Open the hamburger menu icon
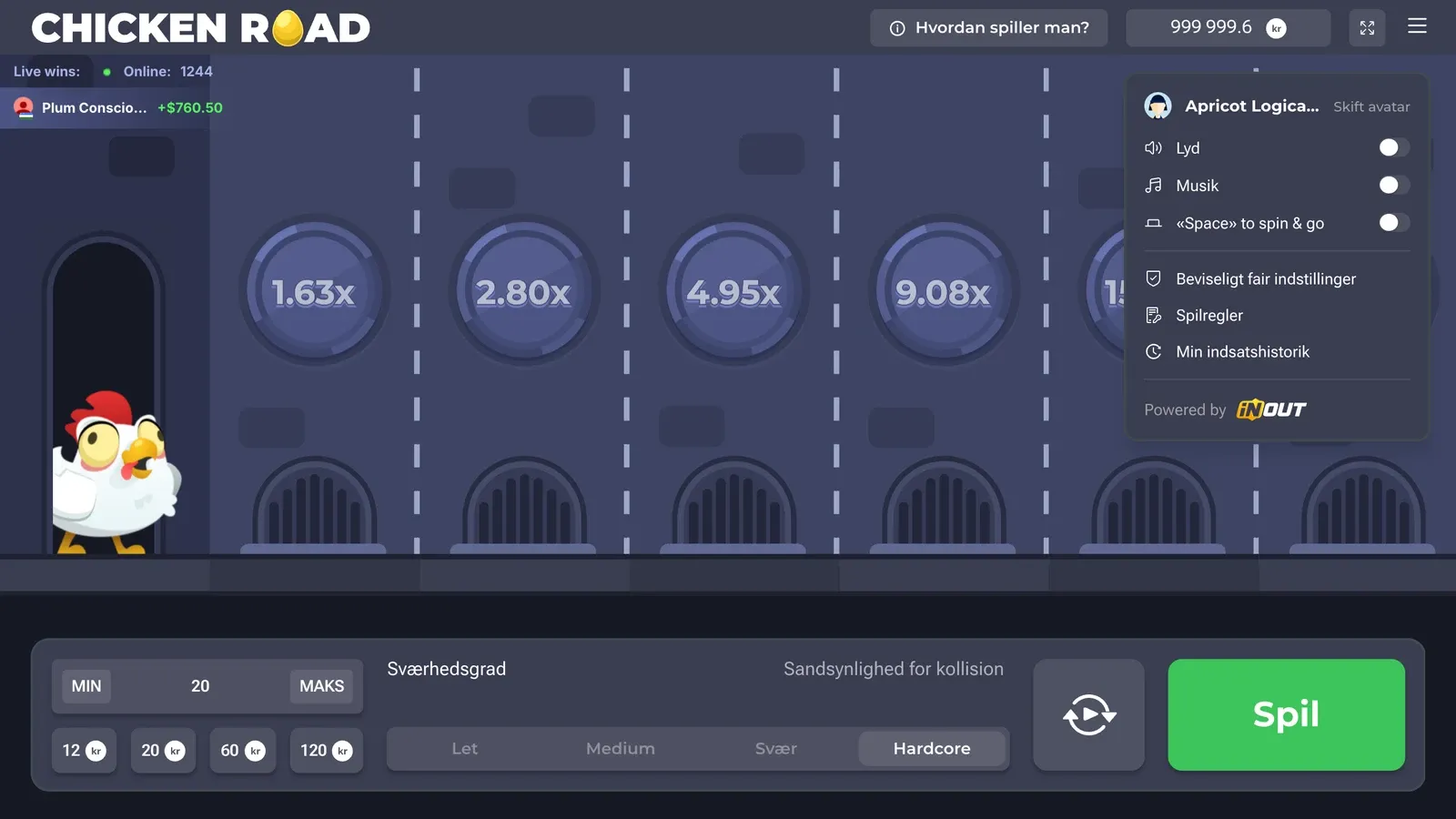The height and width of the screenshot is (819, 1456). tap(1417, 26)
